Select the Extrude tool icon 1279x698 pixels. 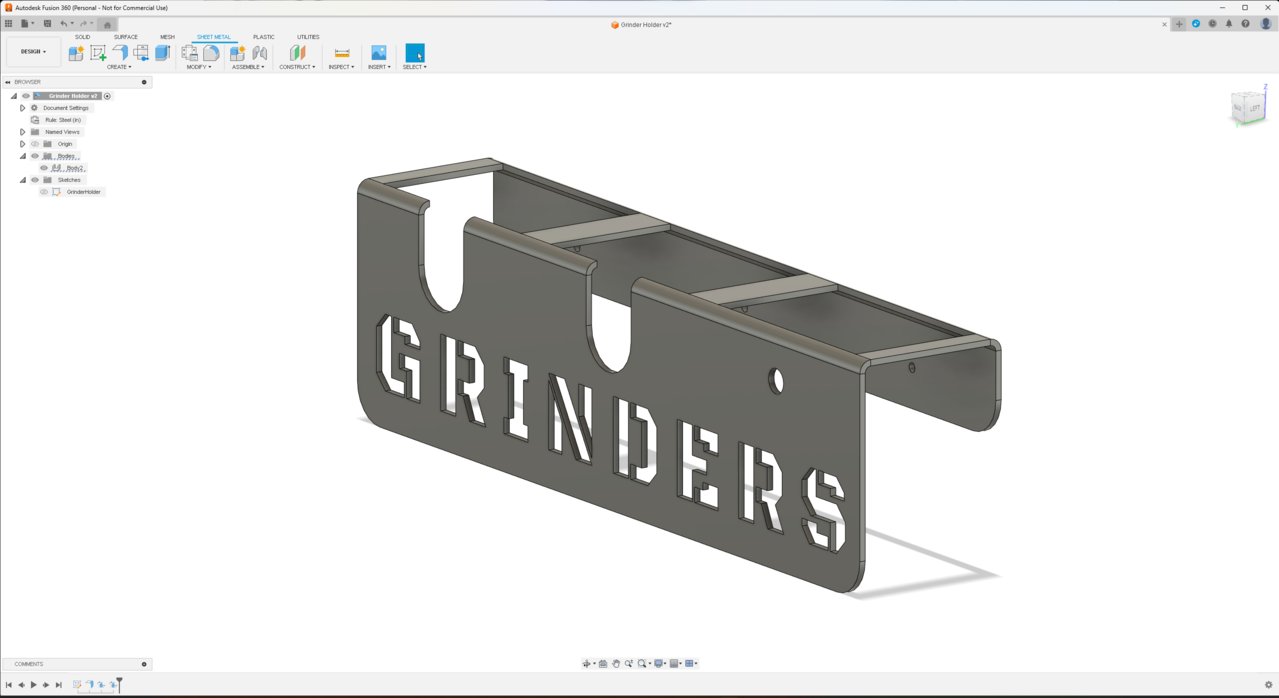[x=162, y=53]
